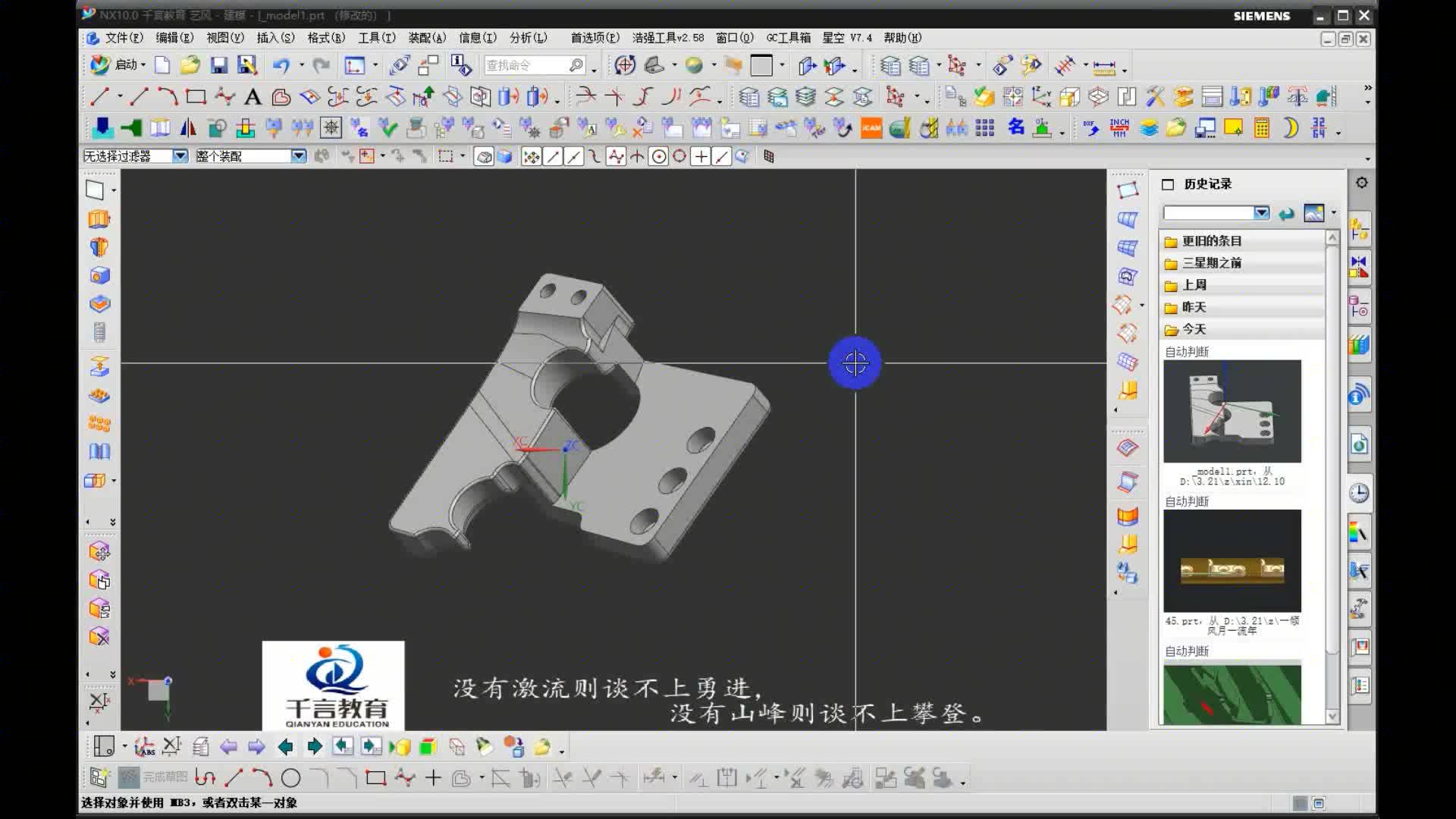Click the yellow moon icon
Viewport: 1456px width, 819px height.
click(x=1290, y=128)
